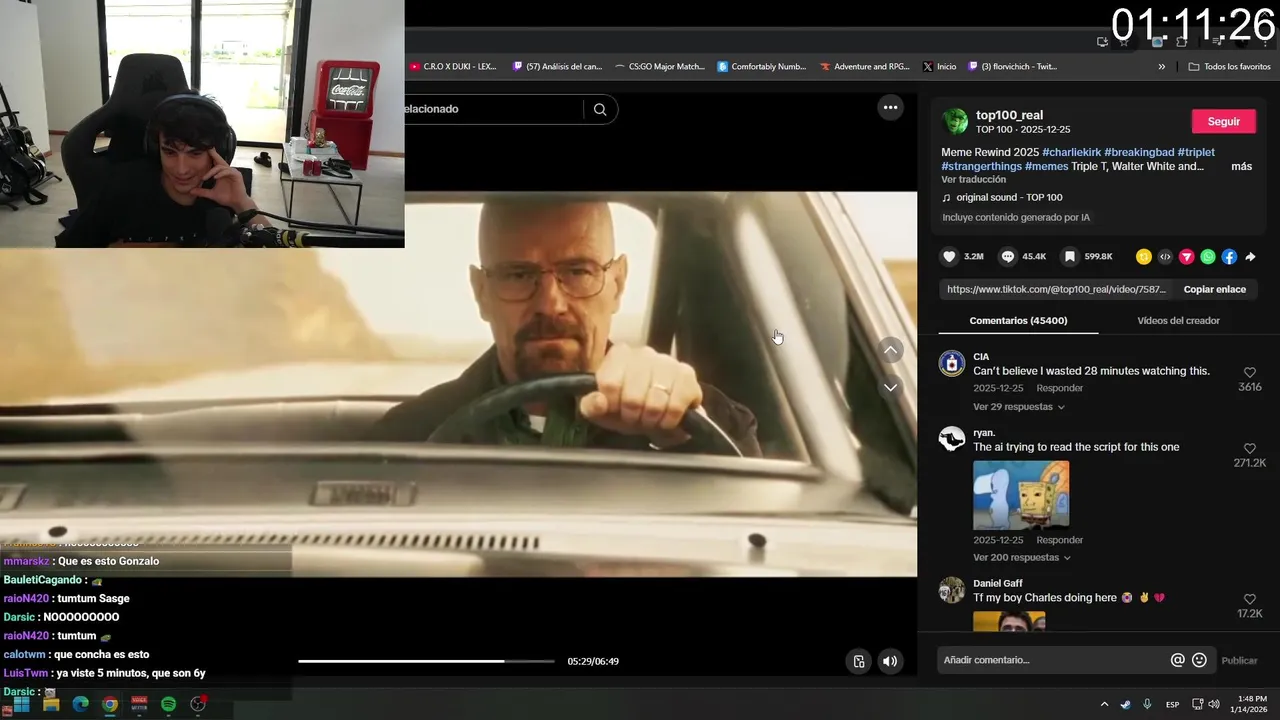Save the video with the bookmark icon
Screen dimensions: 1280x720
(1069, 257)
